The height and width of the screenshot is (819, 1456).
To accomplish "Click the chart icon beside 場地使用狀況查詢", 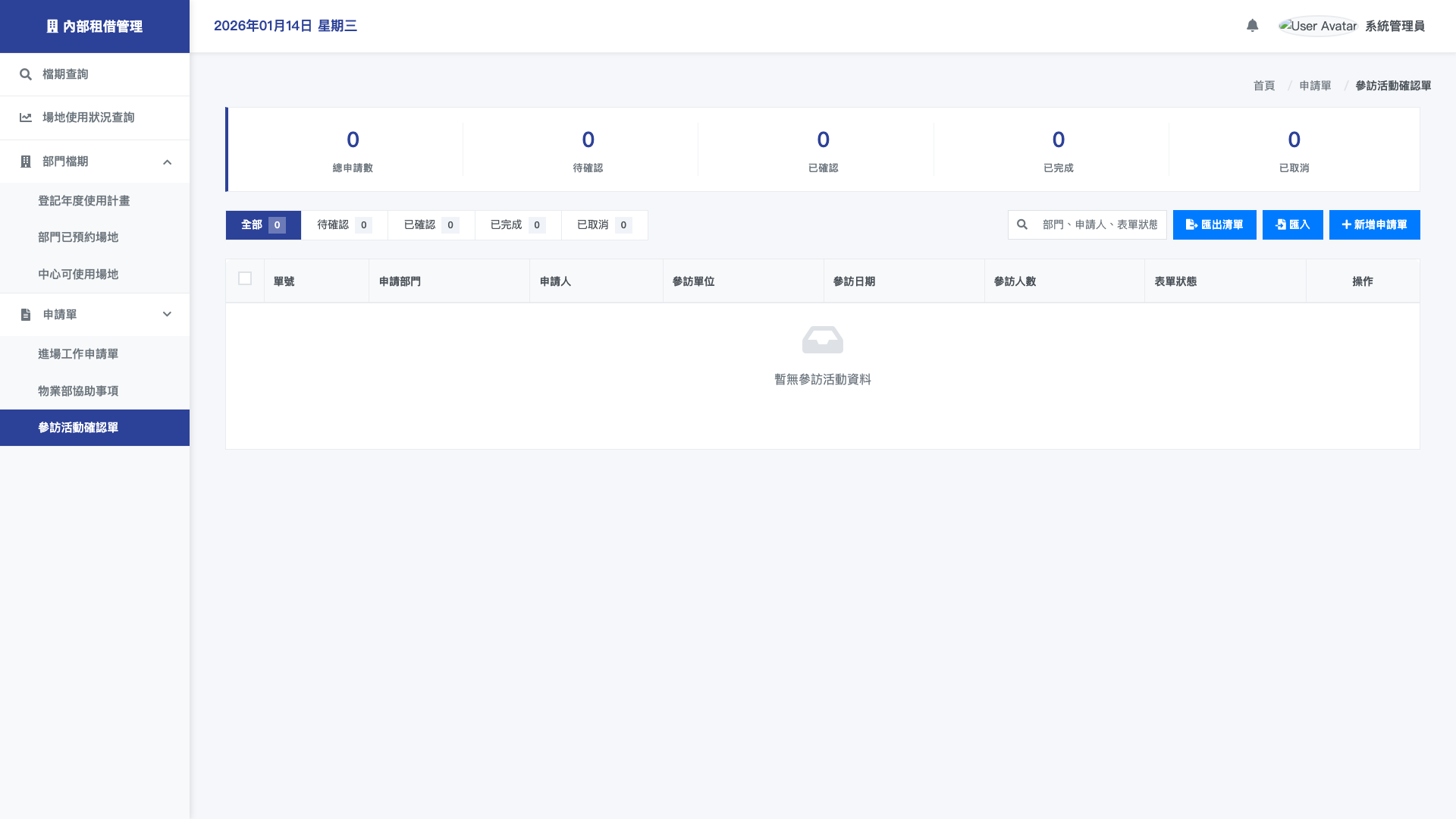I will (x=26, y=118).
